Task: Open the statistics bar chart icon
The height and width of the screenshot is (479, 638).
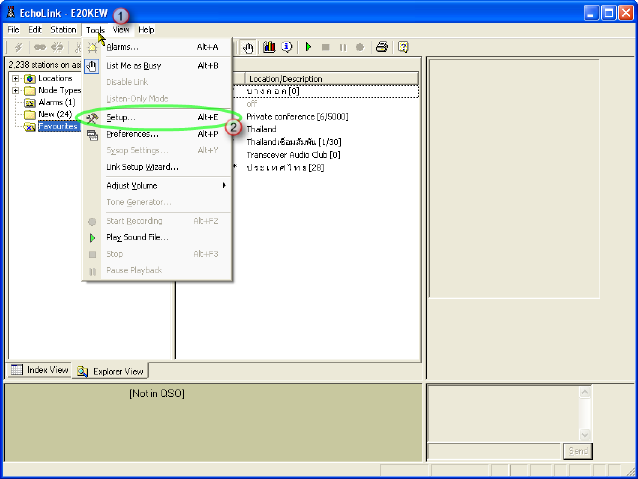Action: pyautogui.click(x=269, y=47)
